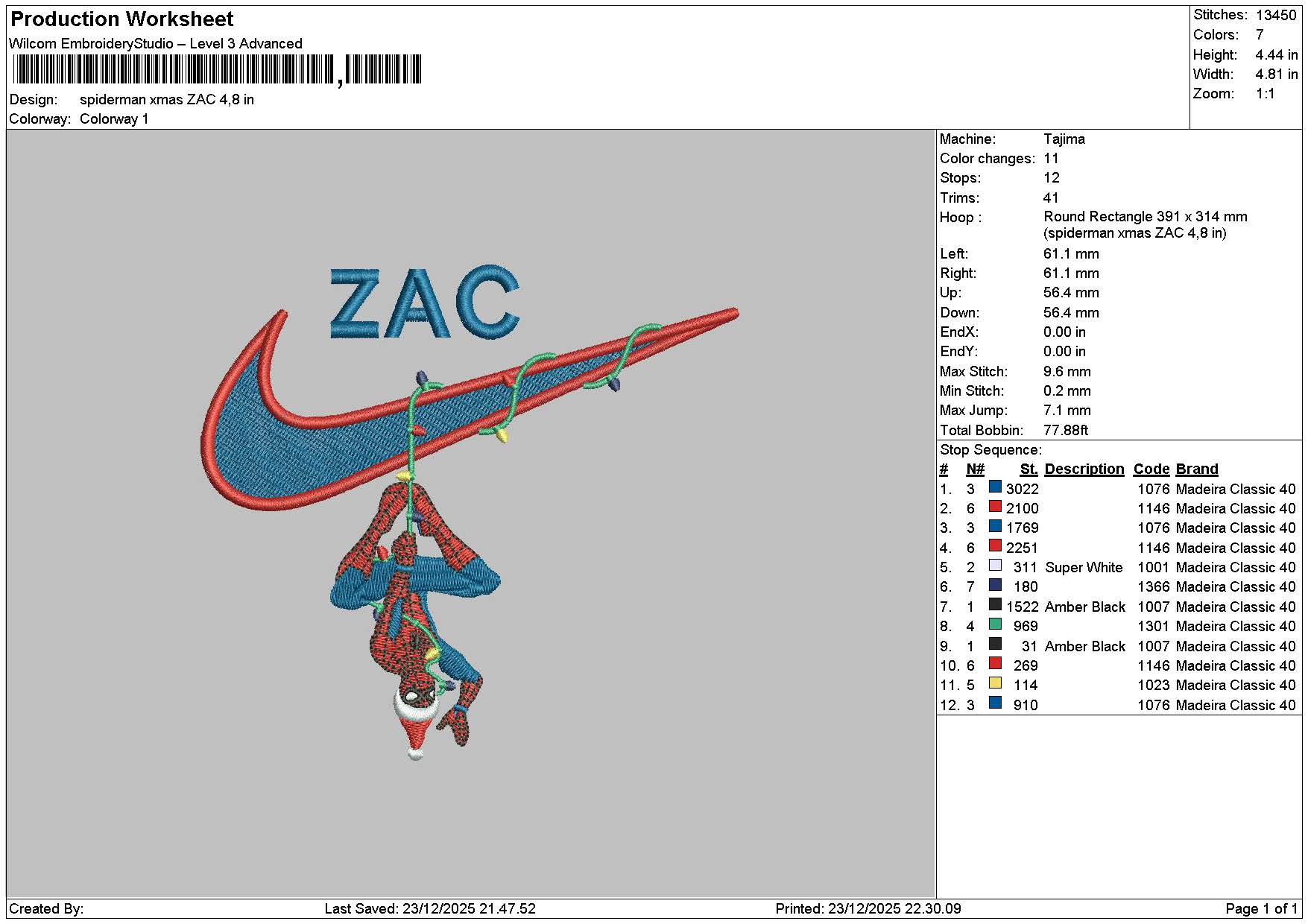Click the "N#" column header
This screenshot has height=924, width=1308.
point(975,469)
